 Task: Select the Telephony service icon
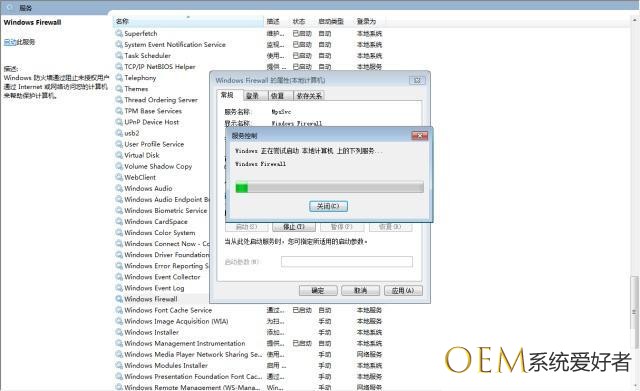119,77
